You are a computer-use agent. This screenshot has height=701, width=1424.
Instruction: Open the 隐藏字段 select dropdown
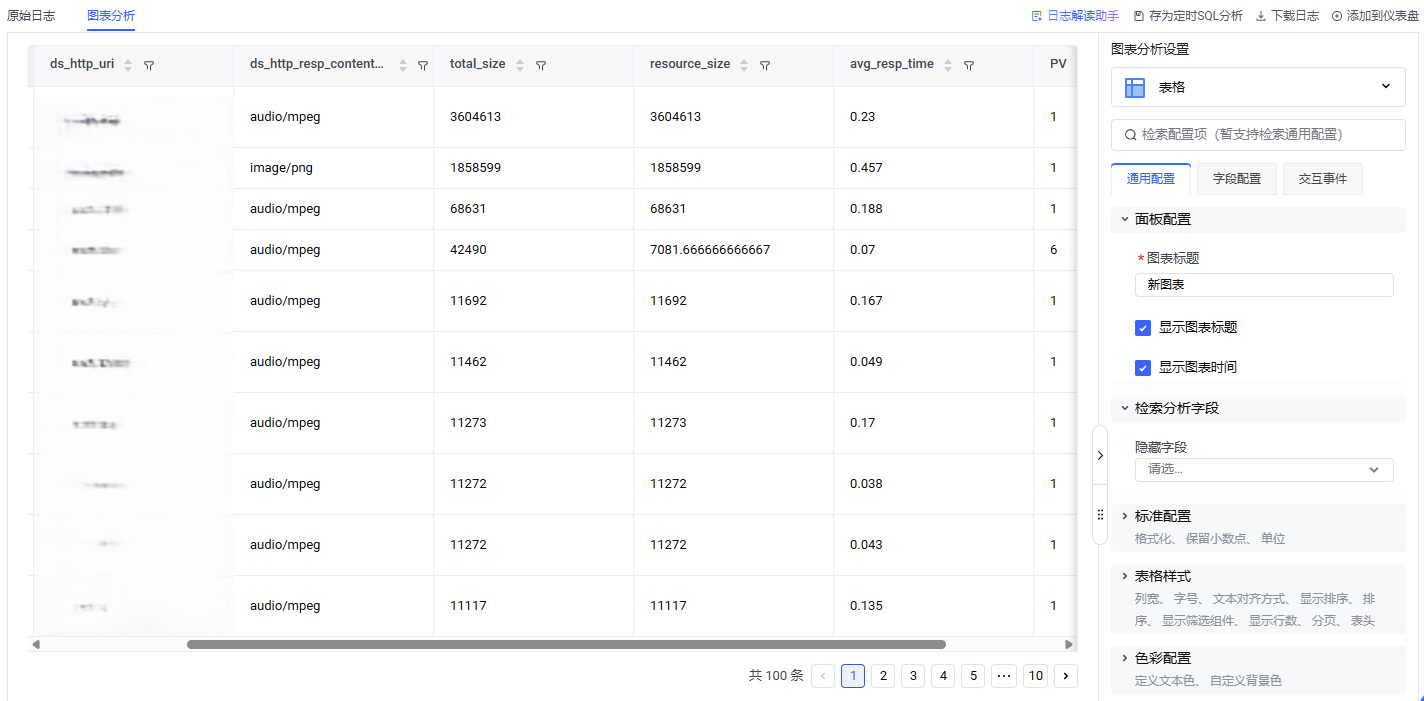1263,470
